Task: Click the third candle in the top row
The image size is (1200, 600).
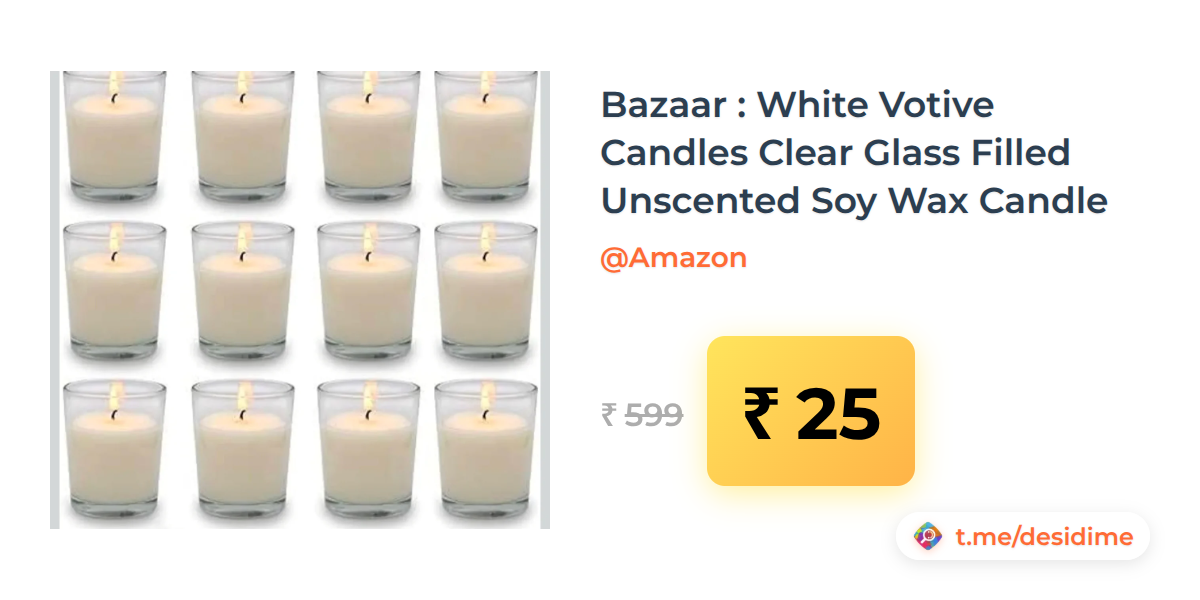Action: coord(368,135)
